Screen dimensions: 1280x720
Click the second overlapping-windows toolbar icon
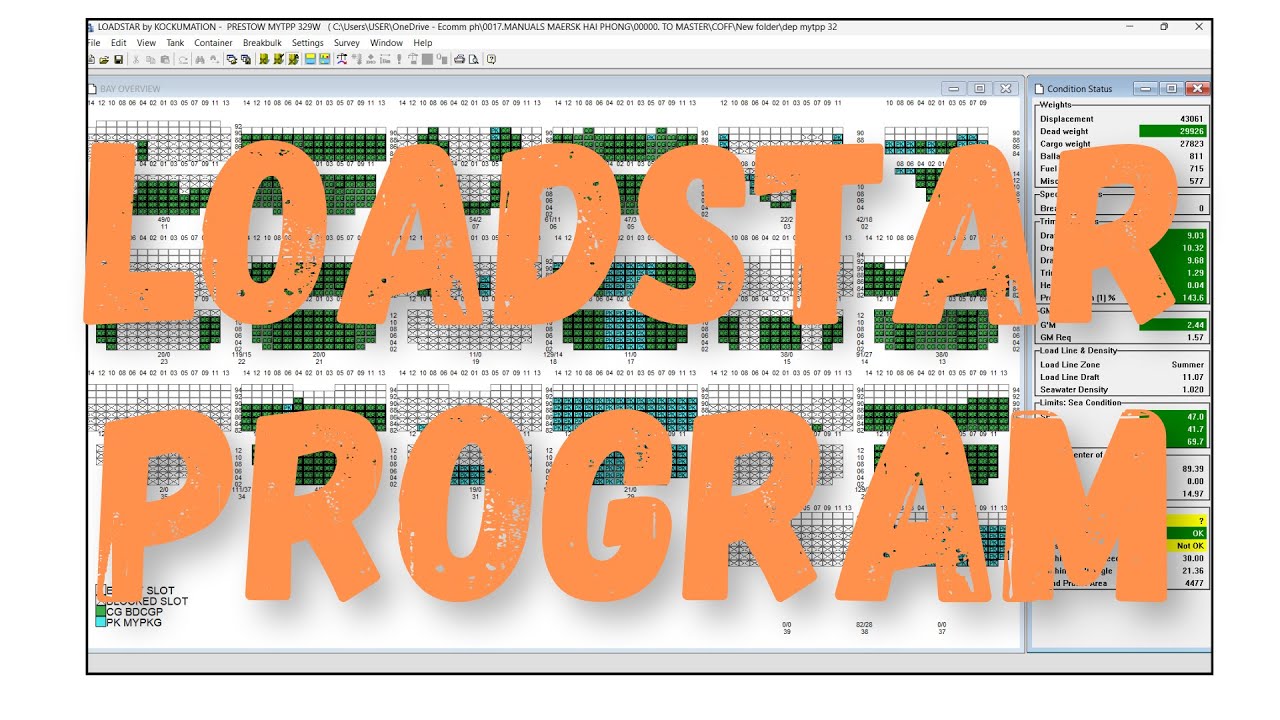[x=246, y=60]
